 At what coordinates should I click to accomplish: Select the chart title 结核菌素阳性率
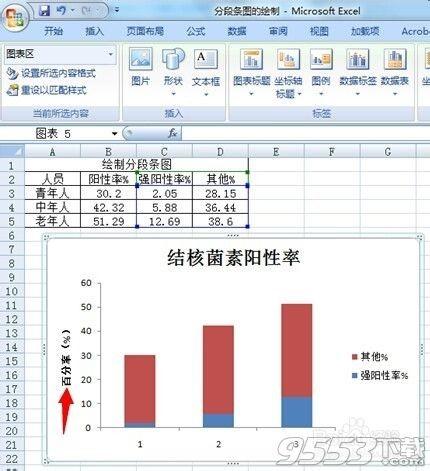[233, 258]
